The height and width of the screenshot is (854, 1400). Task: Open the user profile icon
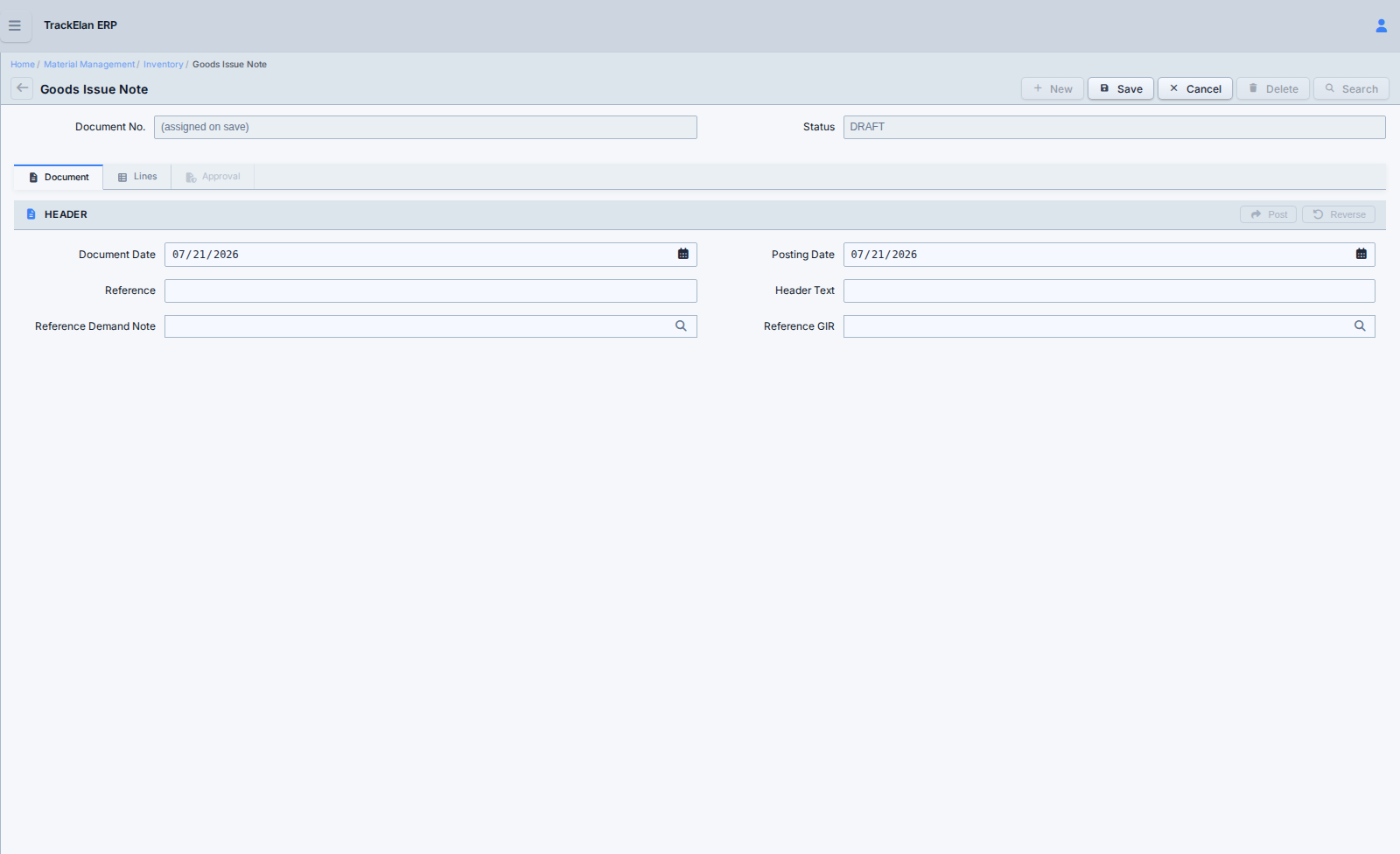(x=1381, y=25)
